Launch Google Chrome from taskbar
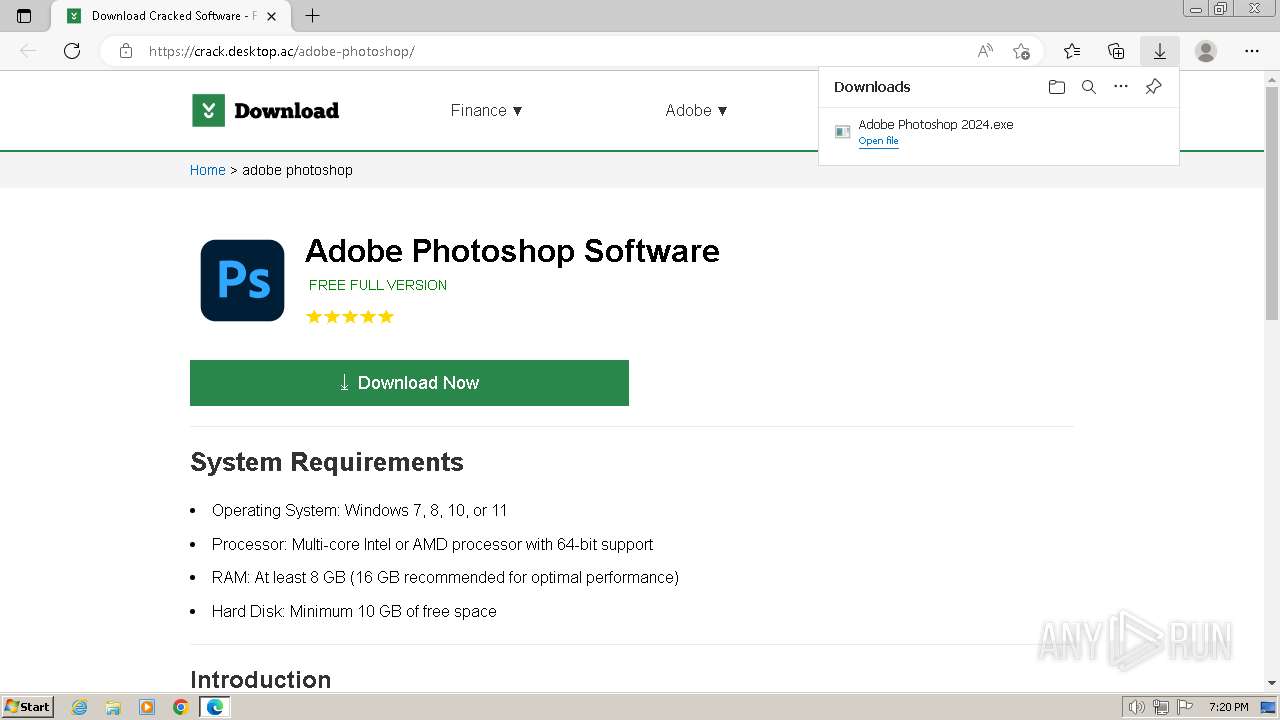The width and height of the screenshot is (1280, 720). 181,707
